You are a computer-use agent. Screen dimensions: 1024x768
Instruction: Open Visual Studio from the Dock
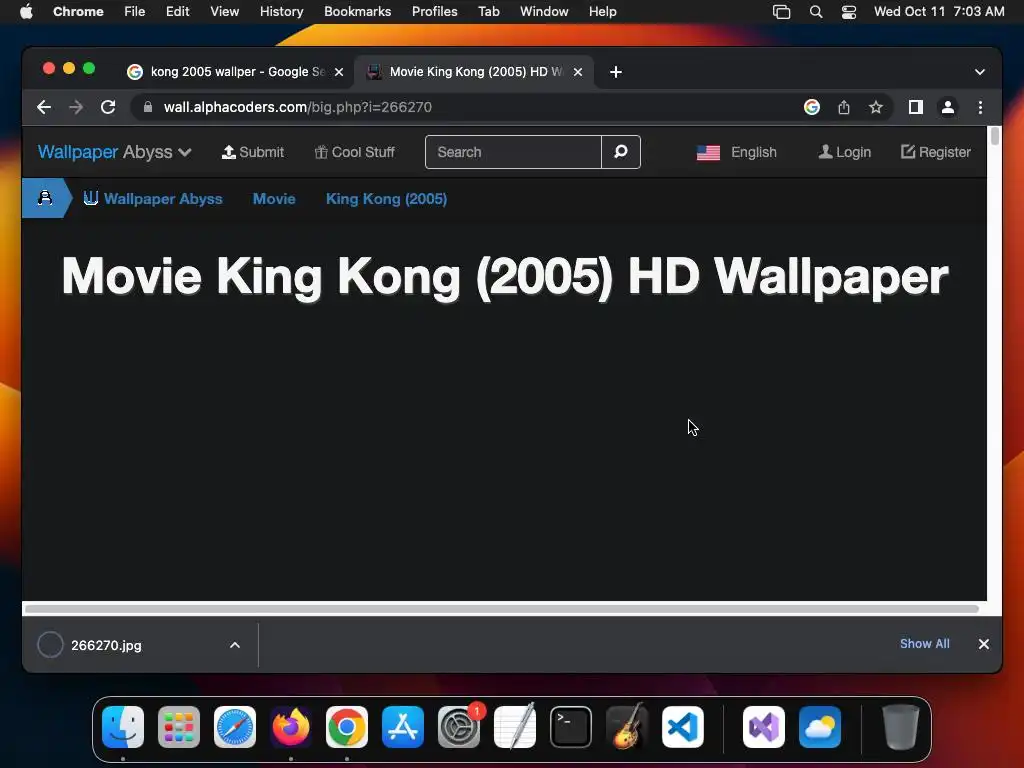coord(764,727)
